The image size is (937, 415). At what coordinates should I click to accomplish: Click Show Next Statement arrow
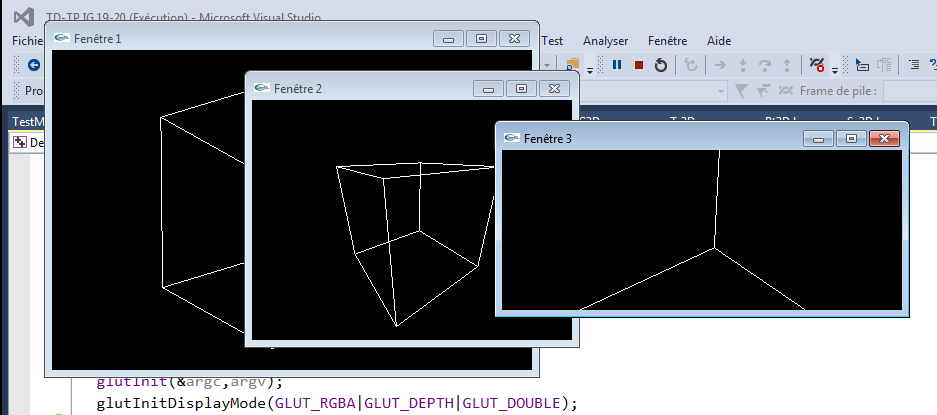[x=718, y=65]
